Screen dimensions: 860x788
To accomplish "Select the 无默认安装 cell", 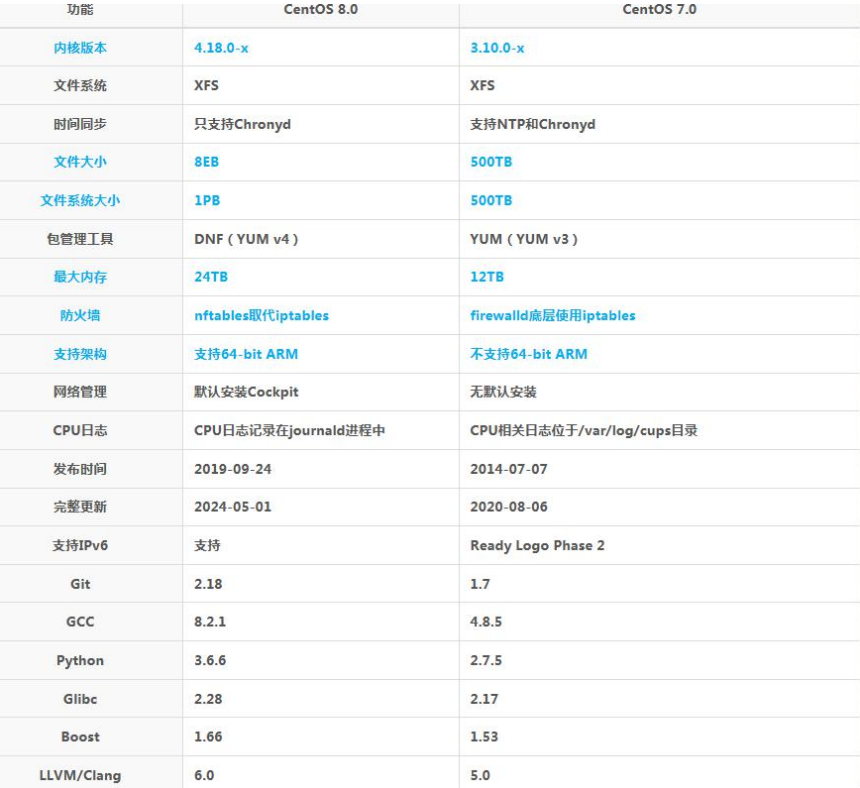I will [x=503, y=392].
